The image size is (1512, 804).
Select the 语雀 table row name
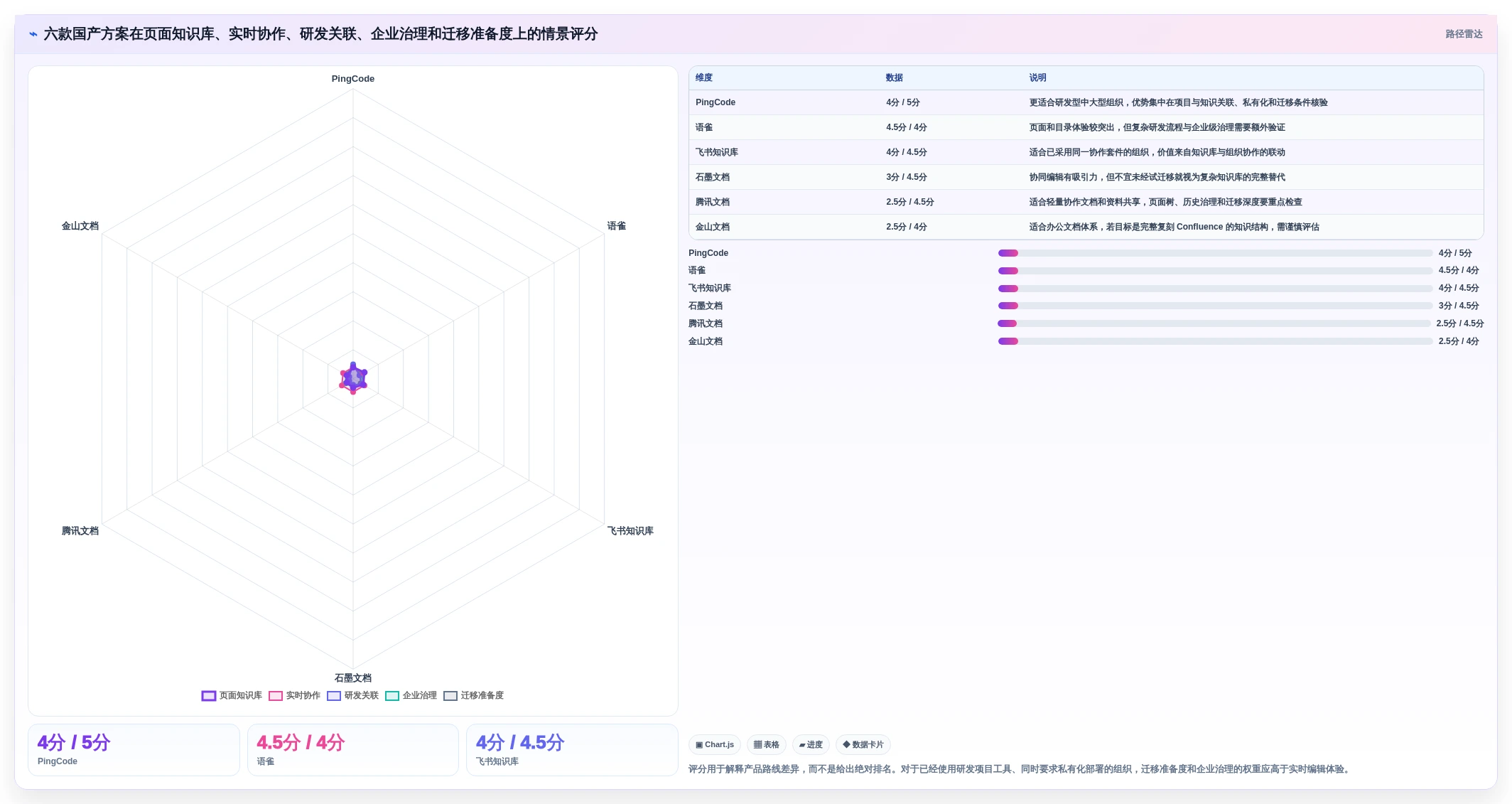click(704, 127)
